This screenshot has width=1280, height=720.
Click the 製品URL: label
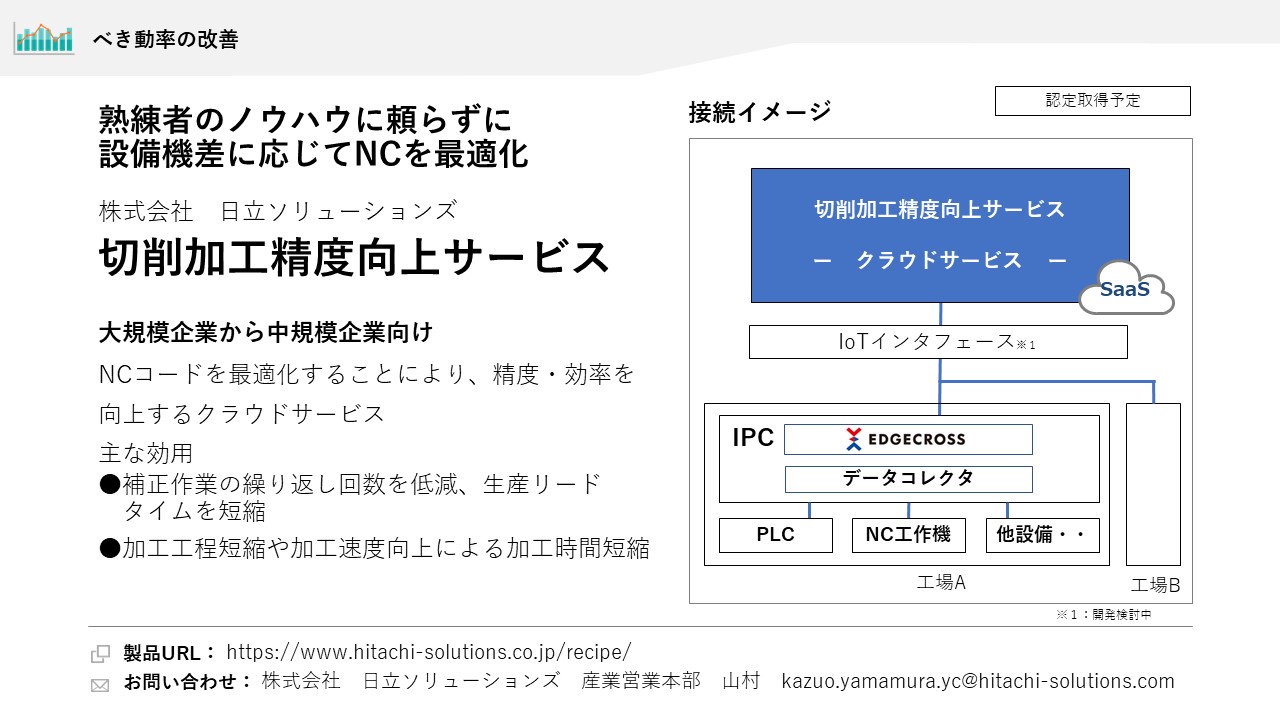click(x=170, y=653)
